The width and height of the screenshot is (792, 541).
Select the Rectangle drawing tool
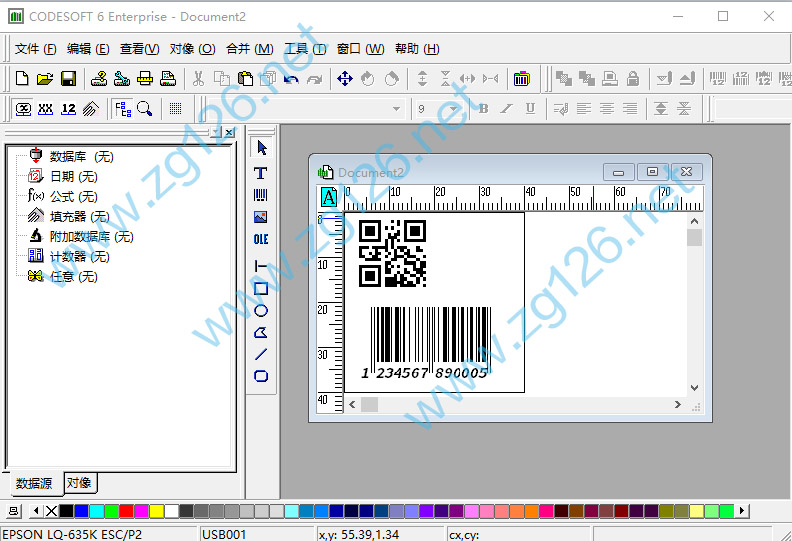pyautogui.click(x=261, y=288)
